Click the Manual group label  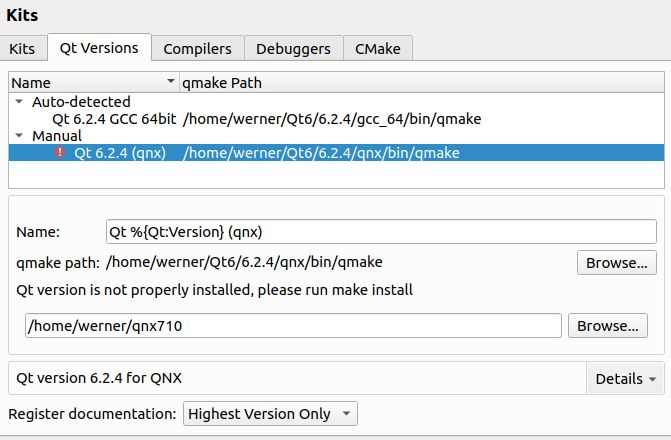click(57, 136)
